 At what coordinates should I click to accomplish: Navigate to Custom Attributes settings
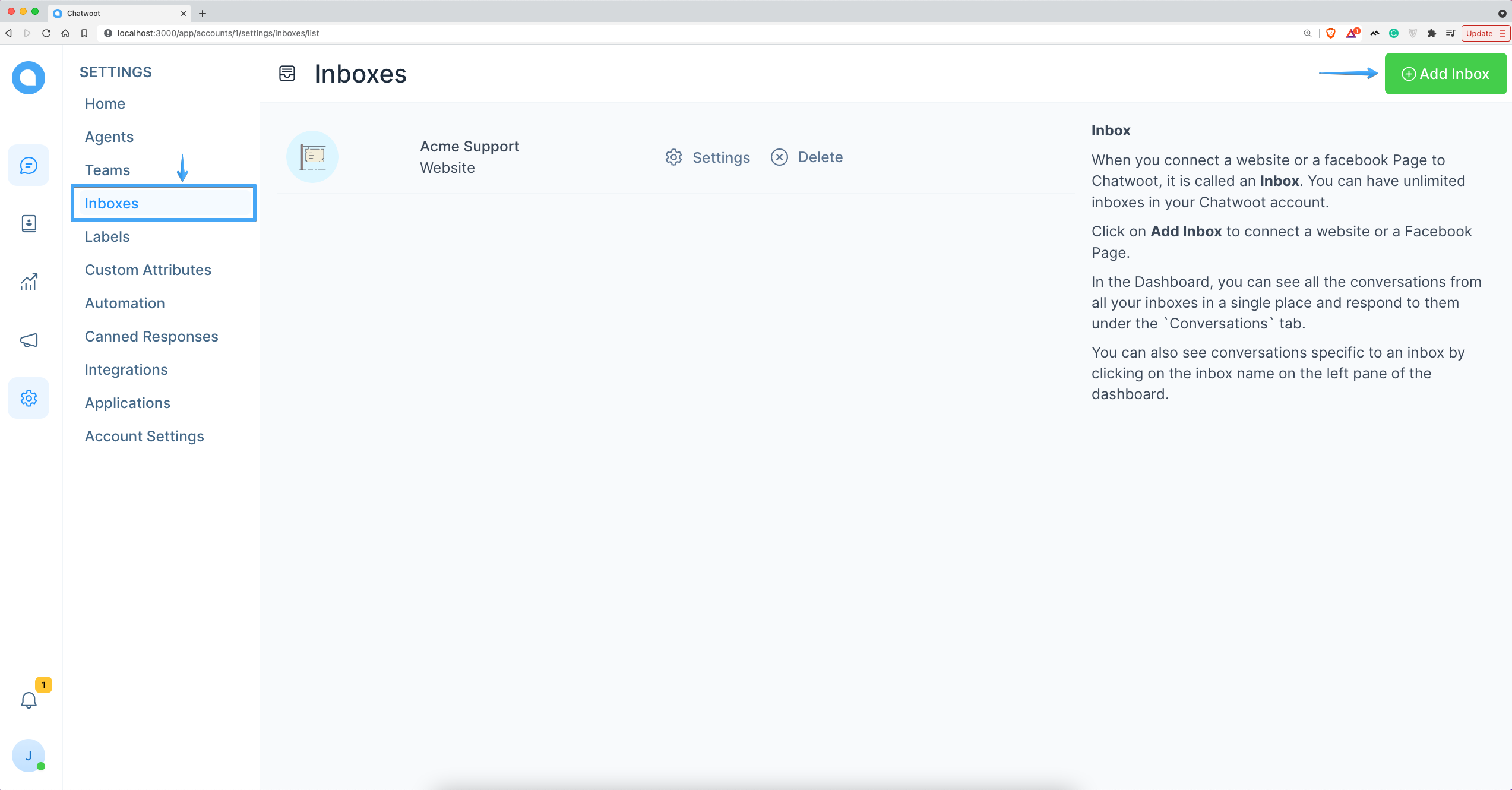(148, 269)
